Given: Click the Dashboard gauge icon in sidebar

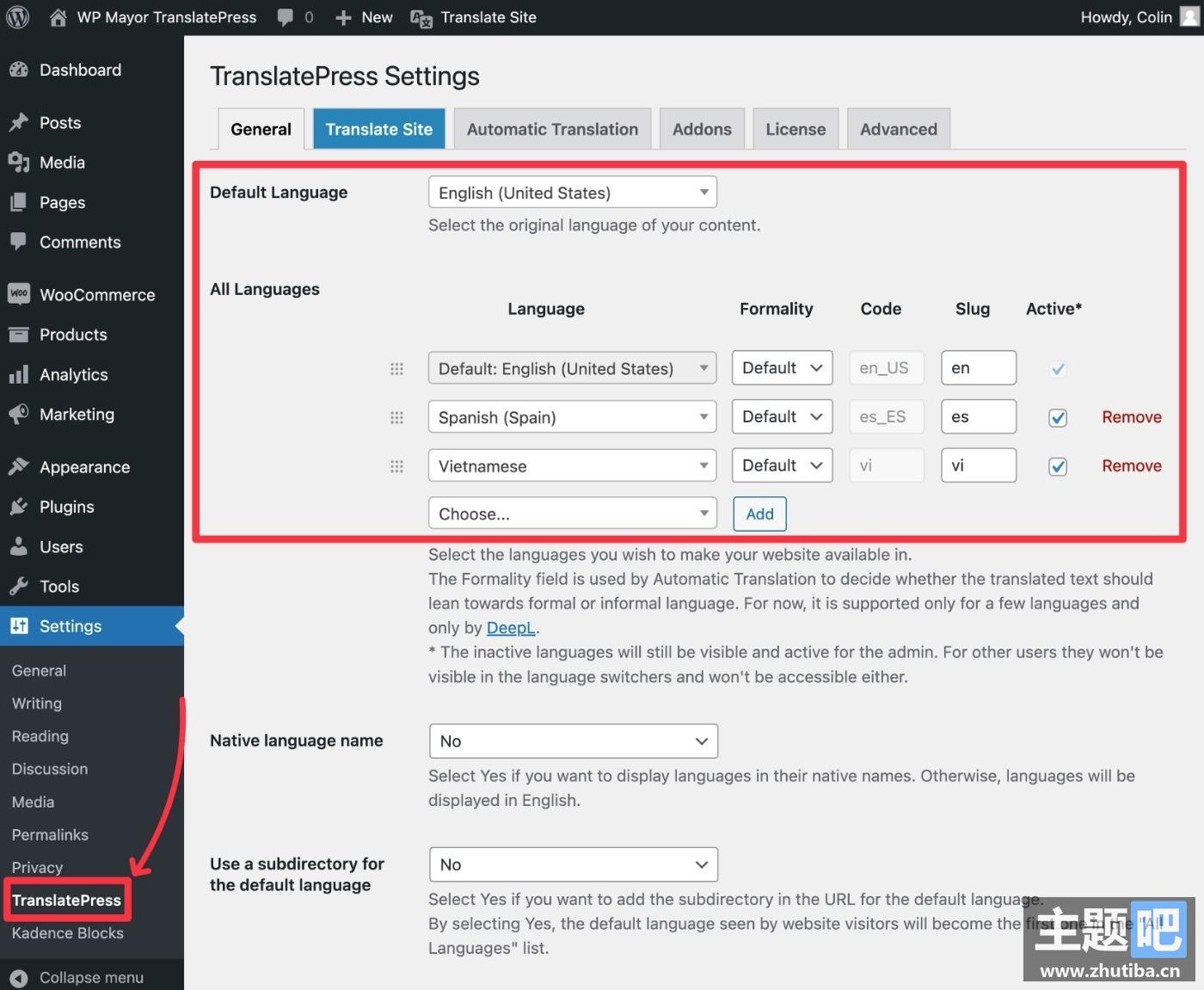Looking at the screenshot, I should tap(19, 71).
